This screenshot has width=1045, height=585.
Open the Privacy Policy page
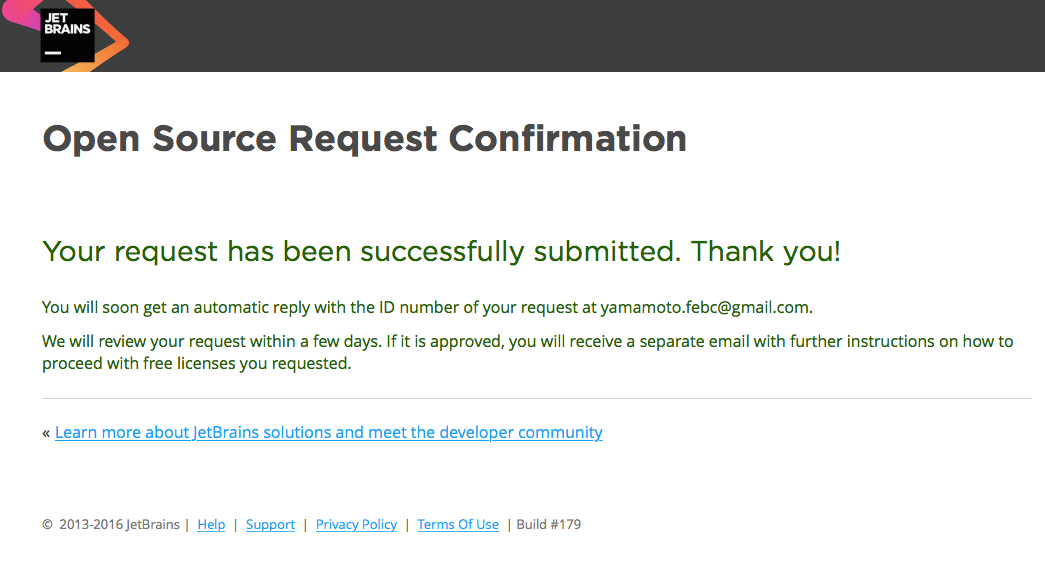356,524
